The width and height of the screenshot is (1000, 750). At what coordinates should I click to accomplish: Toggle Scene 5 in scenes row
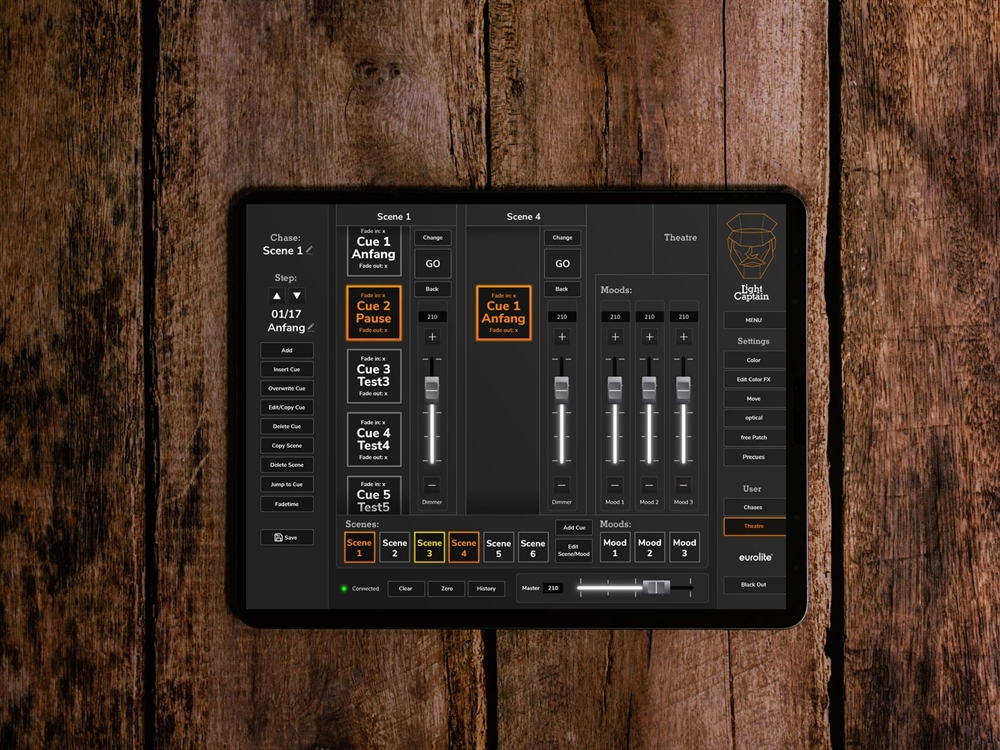tap(498, 547)
